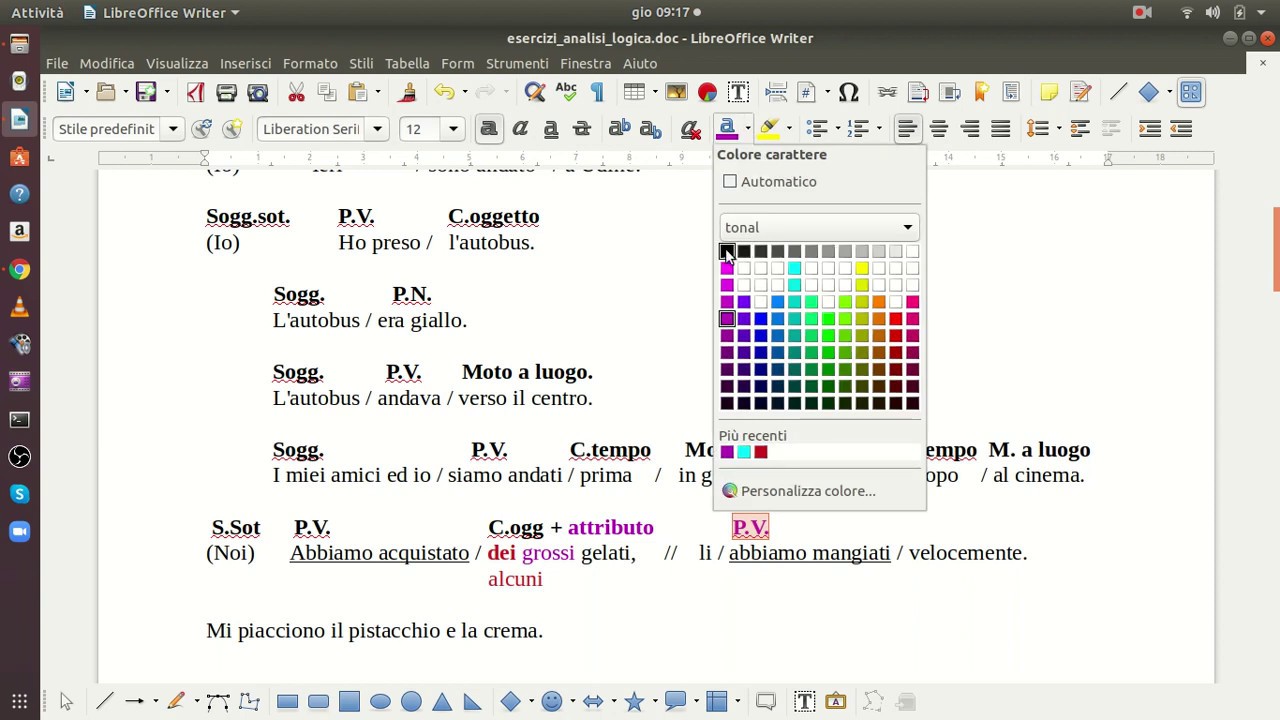
Task: Insert an image from the toolbar
Action: point(676,92)
